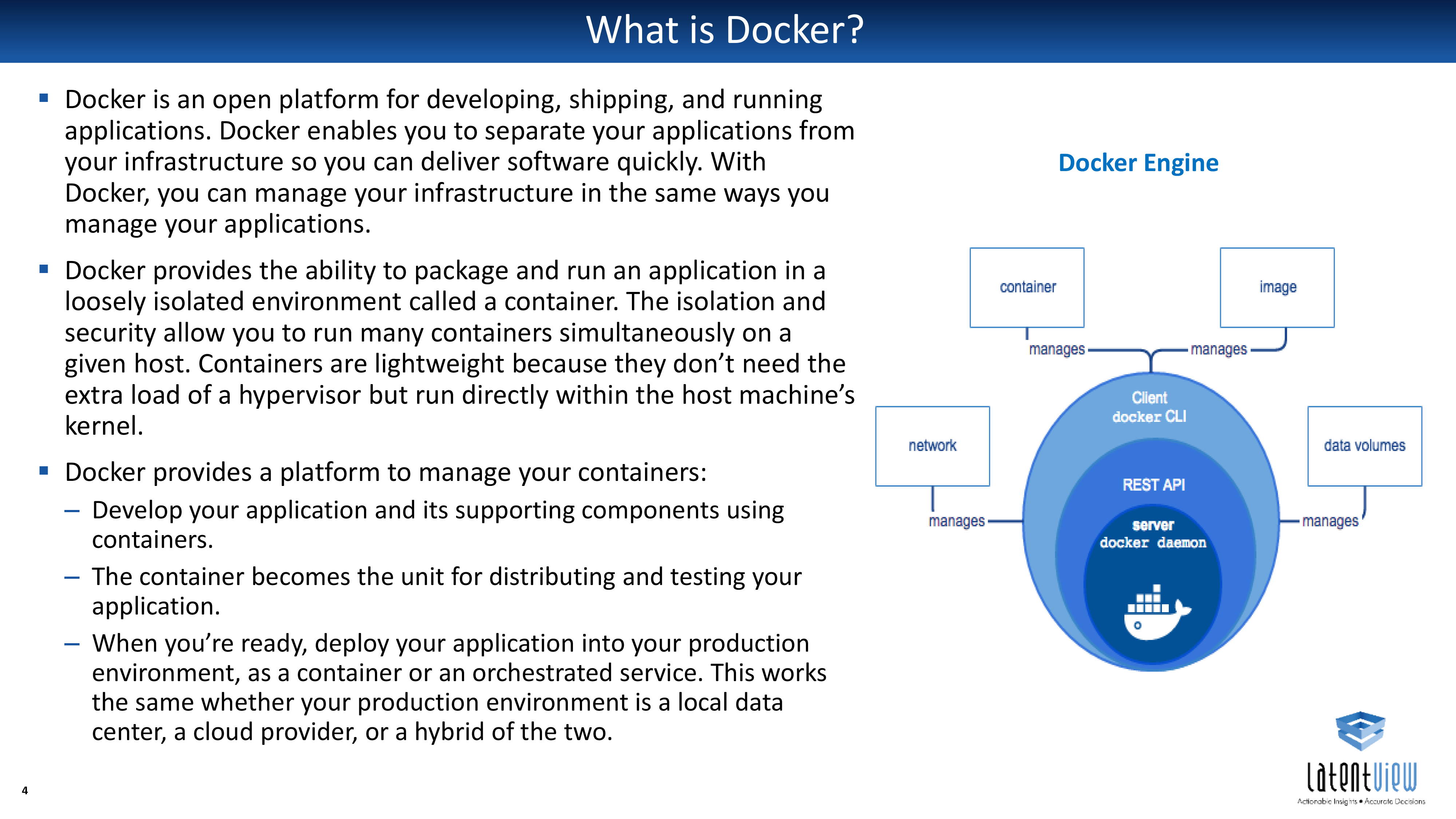
Task: Click 'manages' label below data volumes box
Action: pyautogui.click(x=1330, y=521)
